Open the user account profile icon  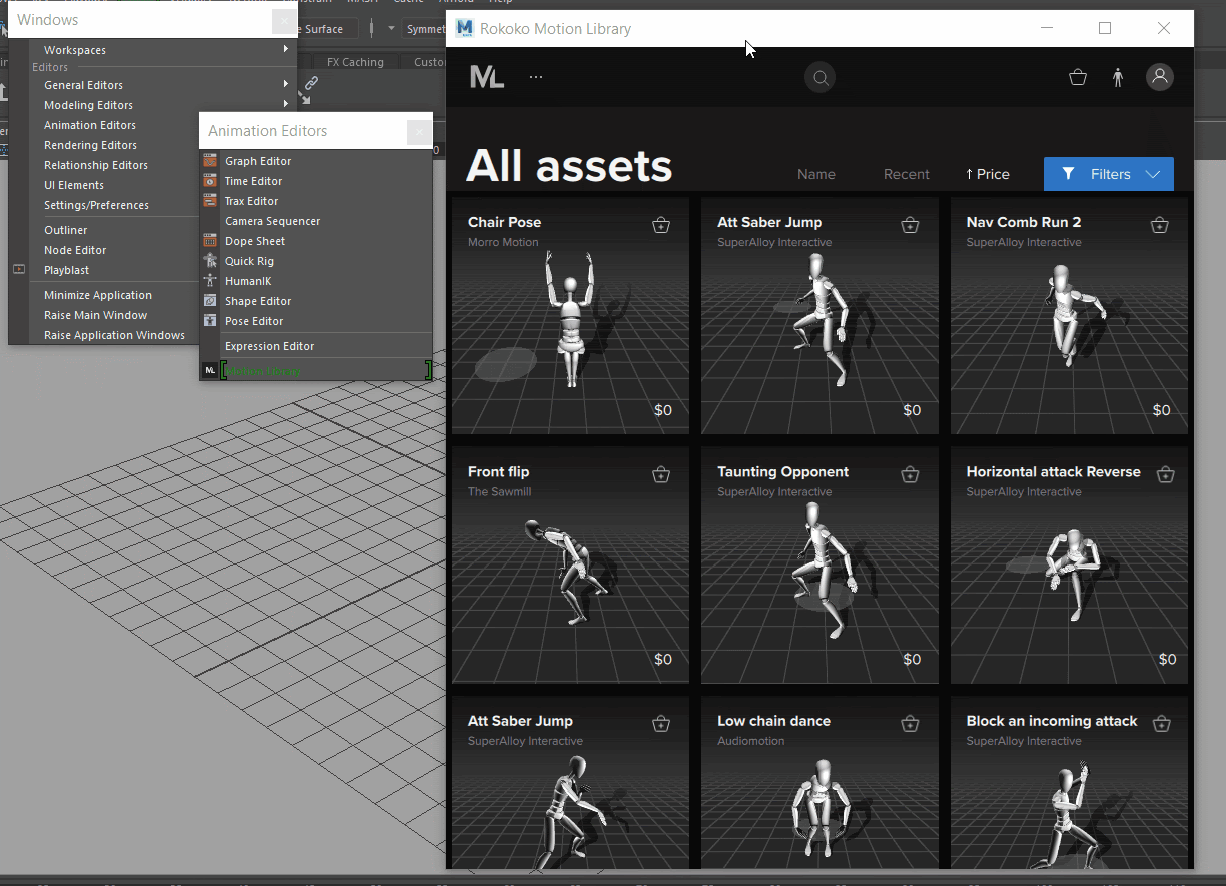click(1160, 77)
